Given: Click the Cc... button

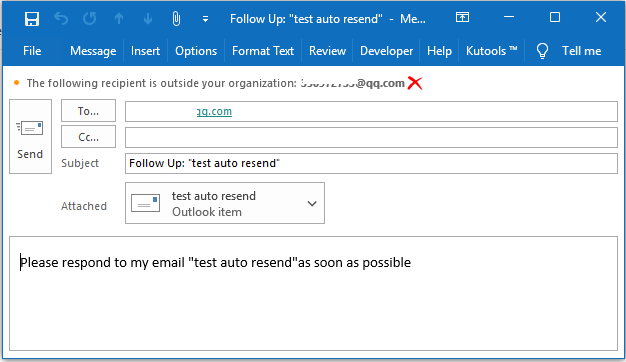Looking at the screenshot, I should pyautogui.click(x=88, y=137).
